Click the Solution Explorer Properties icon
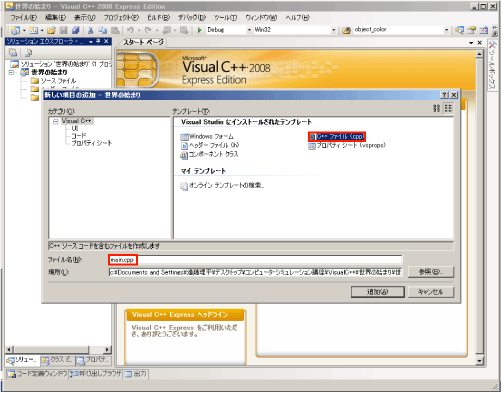 pos(13,52)
